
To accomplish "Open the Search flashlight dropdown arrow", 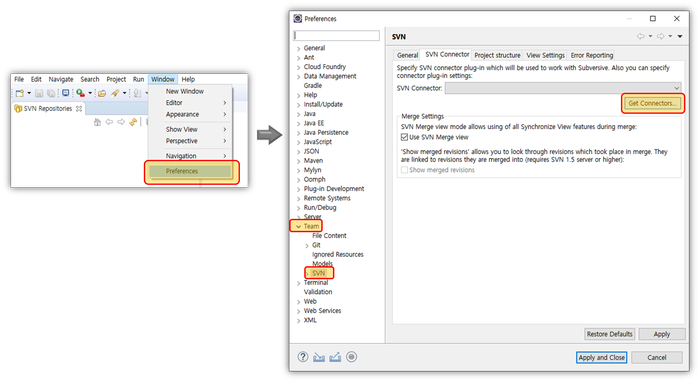I will click(x=124, y=93).
